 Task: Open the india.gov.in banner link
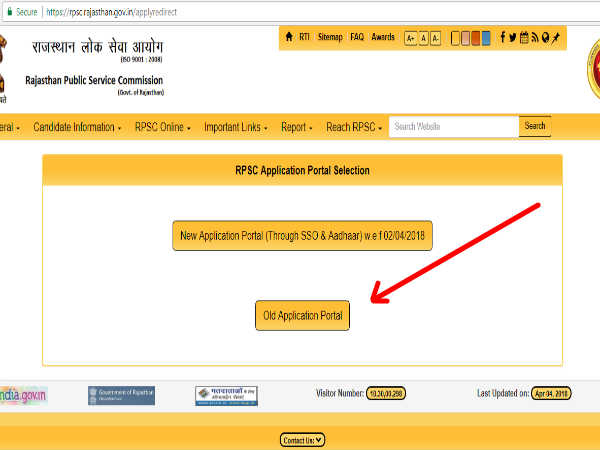pyautogui.click(x=23, y=395)
